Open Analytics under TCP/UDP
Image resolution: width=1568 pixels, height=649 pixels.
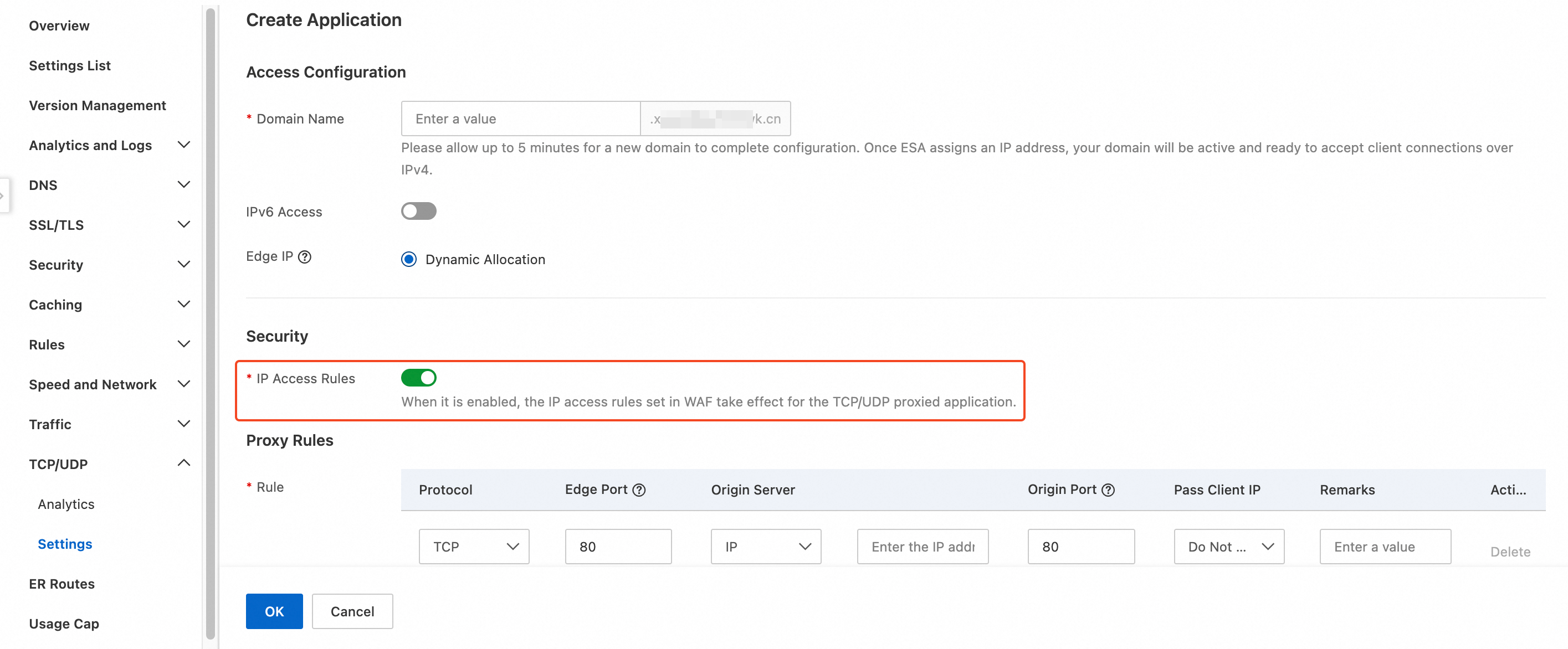66,504
